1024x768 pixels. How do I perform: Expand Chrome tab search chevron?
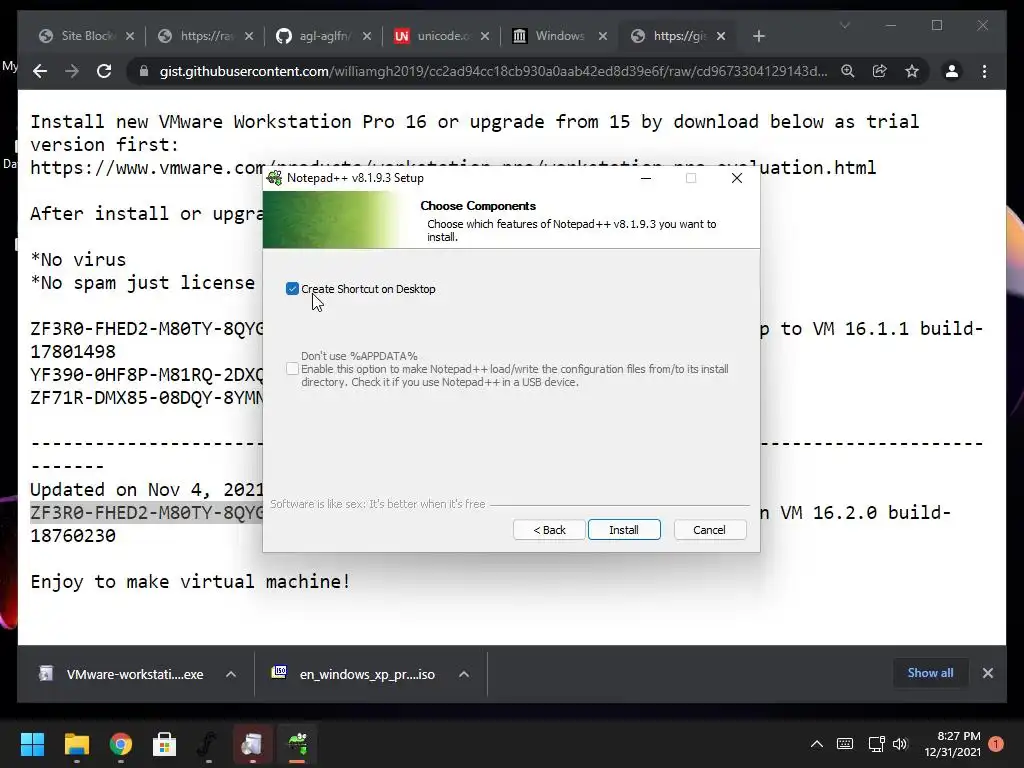pos(844,25)
